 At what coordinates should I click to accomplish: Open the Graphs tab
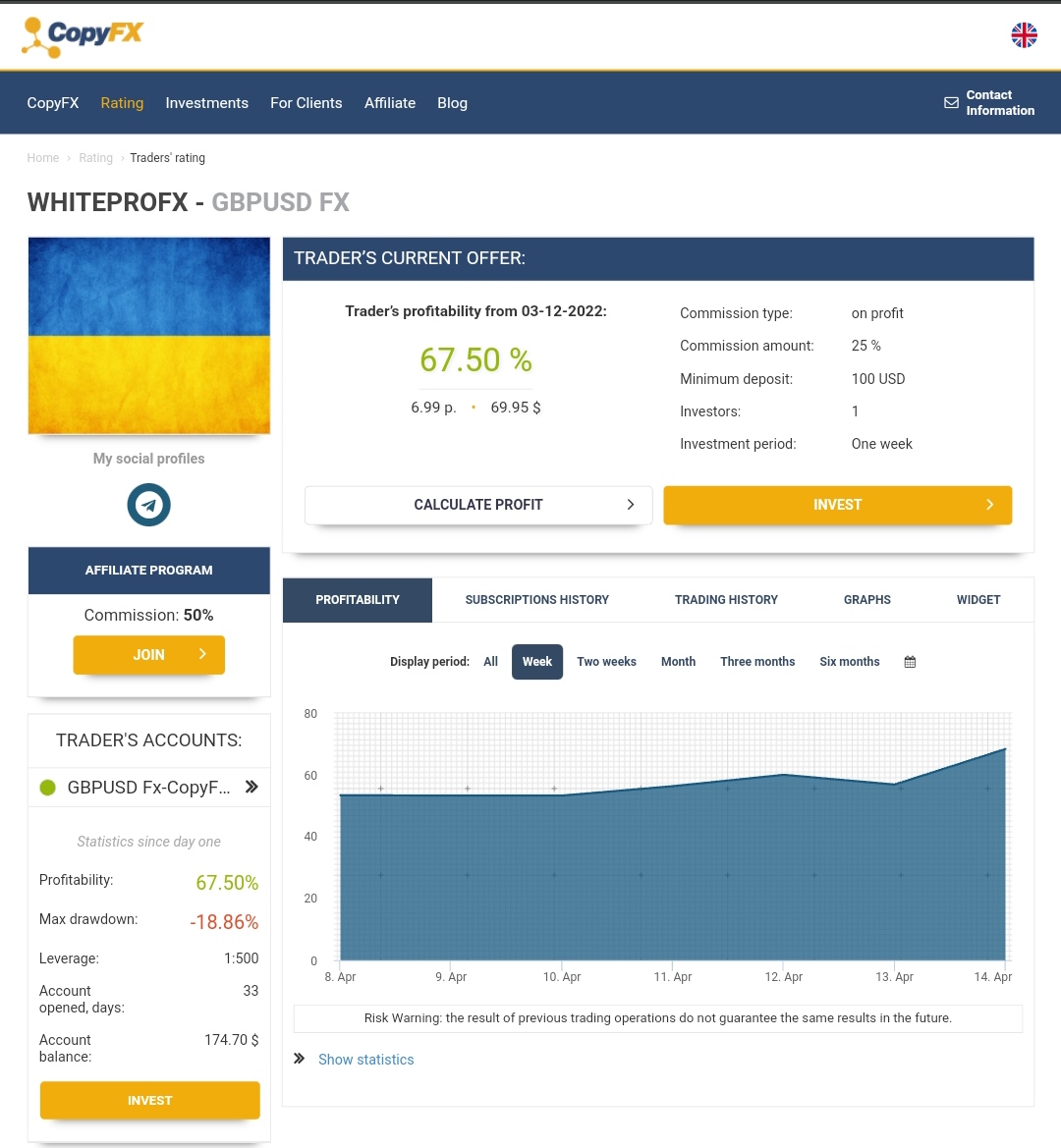point(866,600)
